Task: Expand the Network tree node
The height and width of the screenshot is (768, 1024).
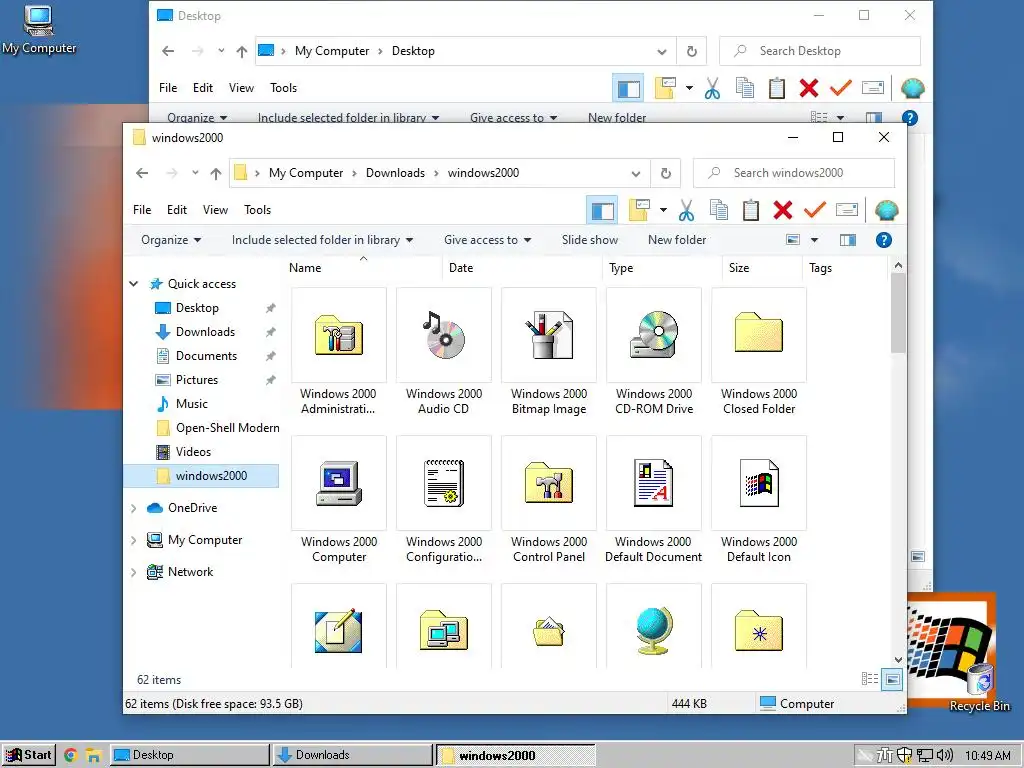Action: [x=133, y=572]
